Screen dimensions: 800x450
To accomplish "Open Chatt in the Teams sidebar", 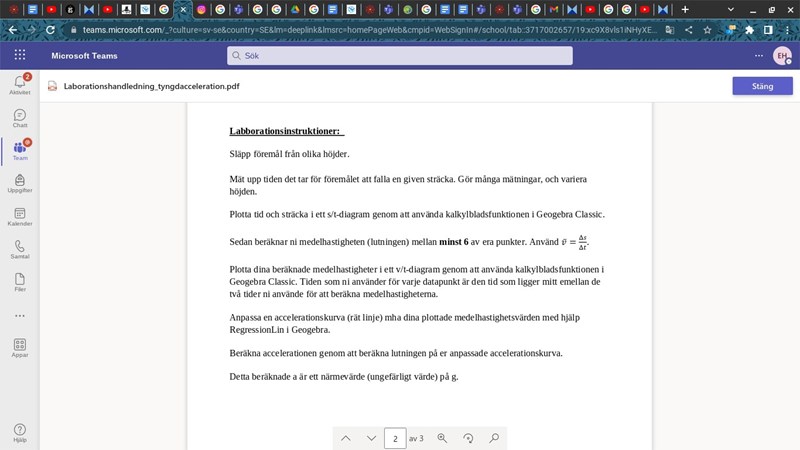I will coord(19,118).
